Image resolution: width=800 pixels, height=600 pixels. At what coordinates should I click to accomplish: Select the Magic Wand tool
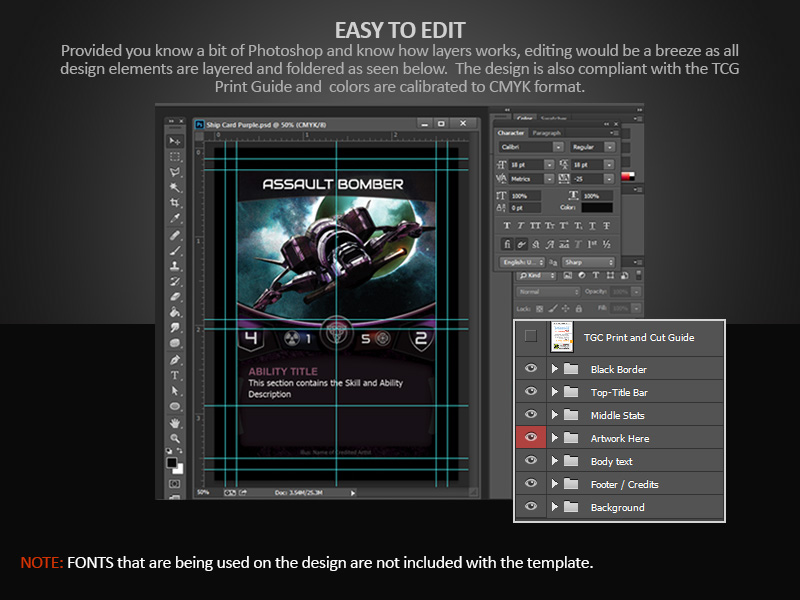175,187
